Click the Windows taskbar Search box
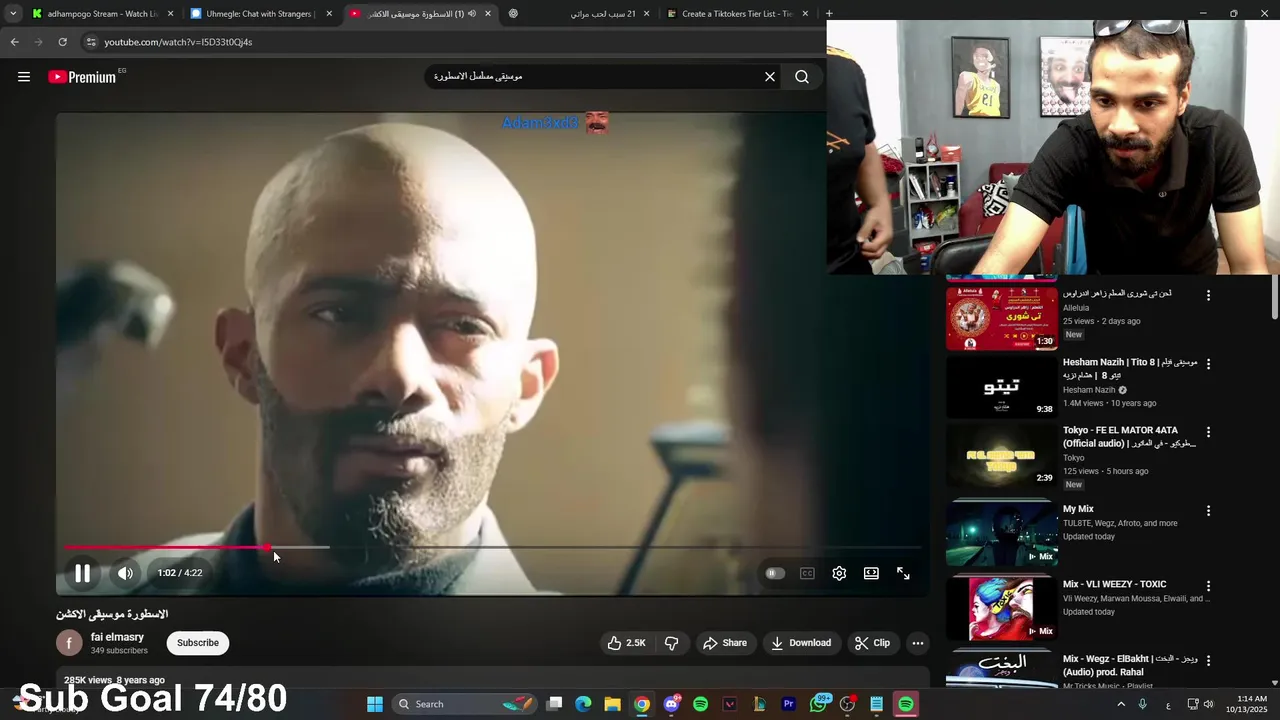The height and width of the screenshot is (720, 1280). [x=465, y=704]
